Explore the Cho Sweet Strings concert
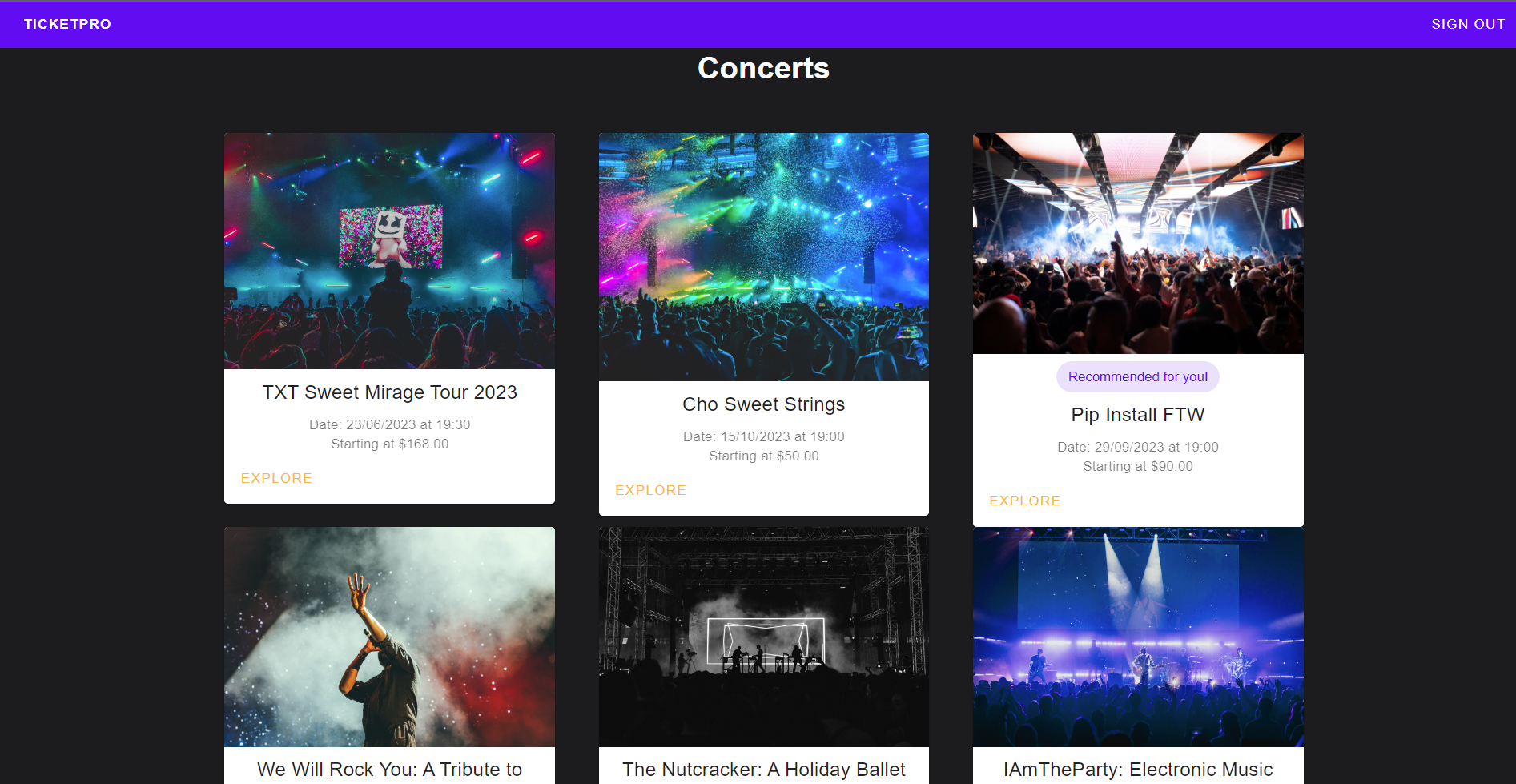1516x784 pixels. (650, 489)
